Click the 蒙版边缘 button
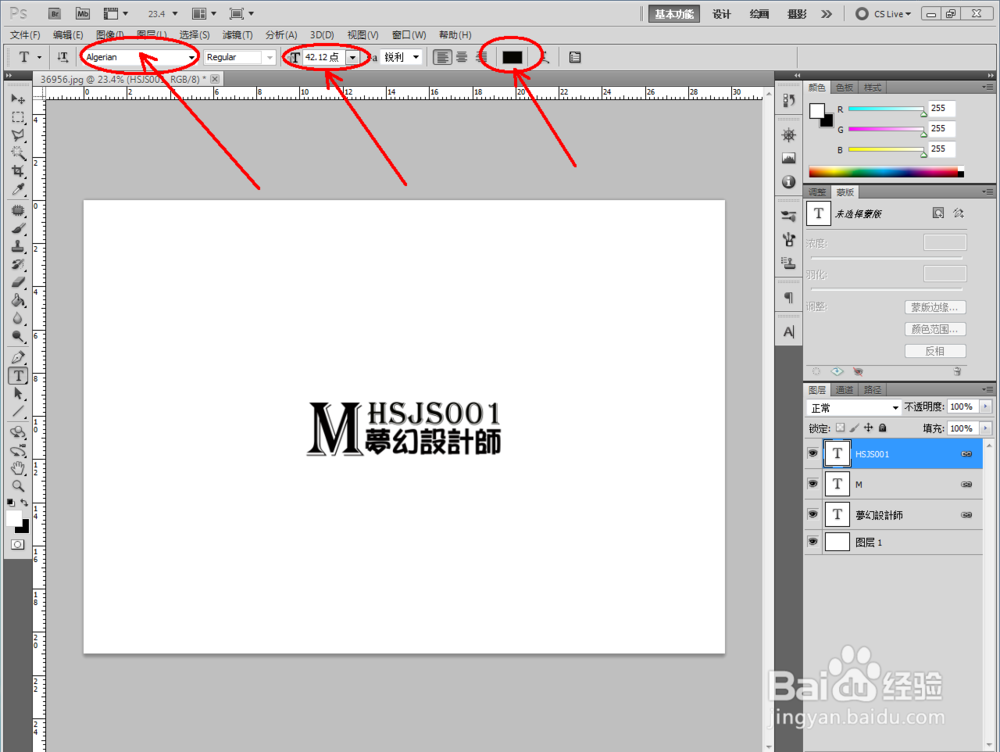The image size is (1000, 752). point(935,307)
